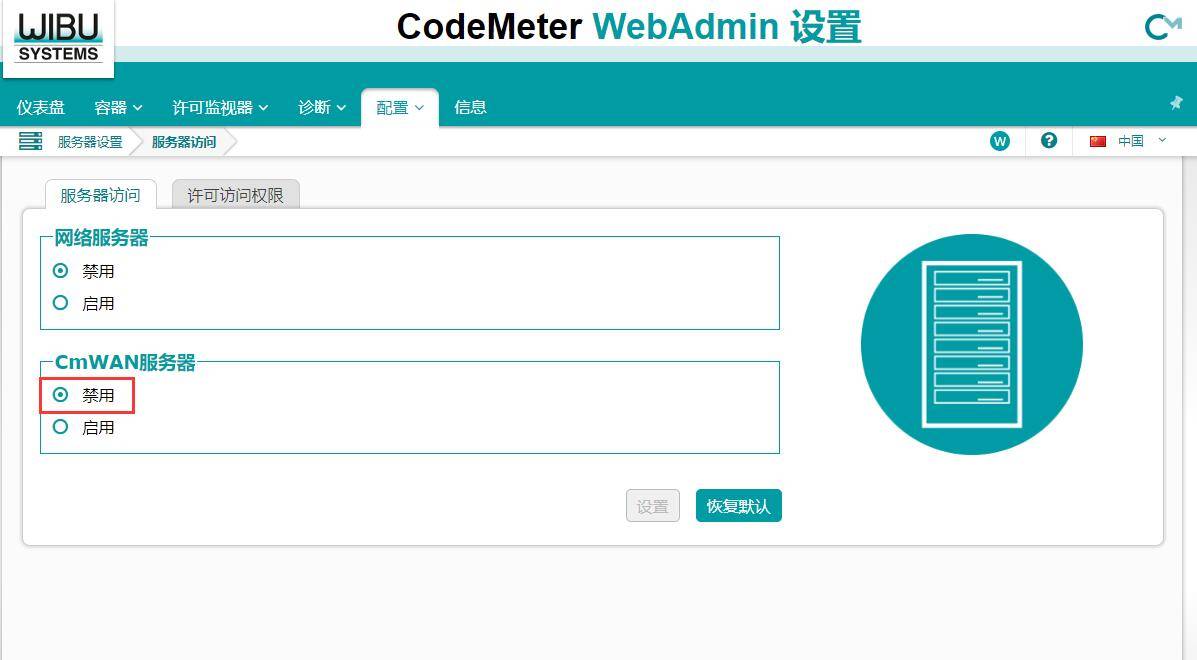Click the 网络服务器 group heading
Screen dimensions: 1197x660
coord(101,238)
